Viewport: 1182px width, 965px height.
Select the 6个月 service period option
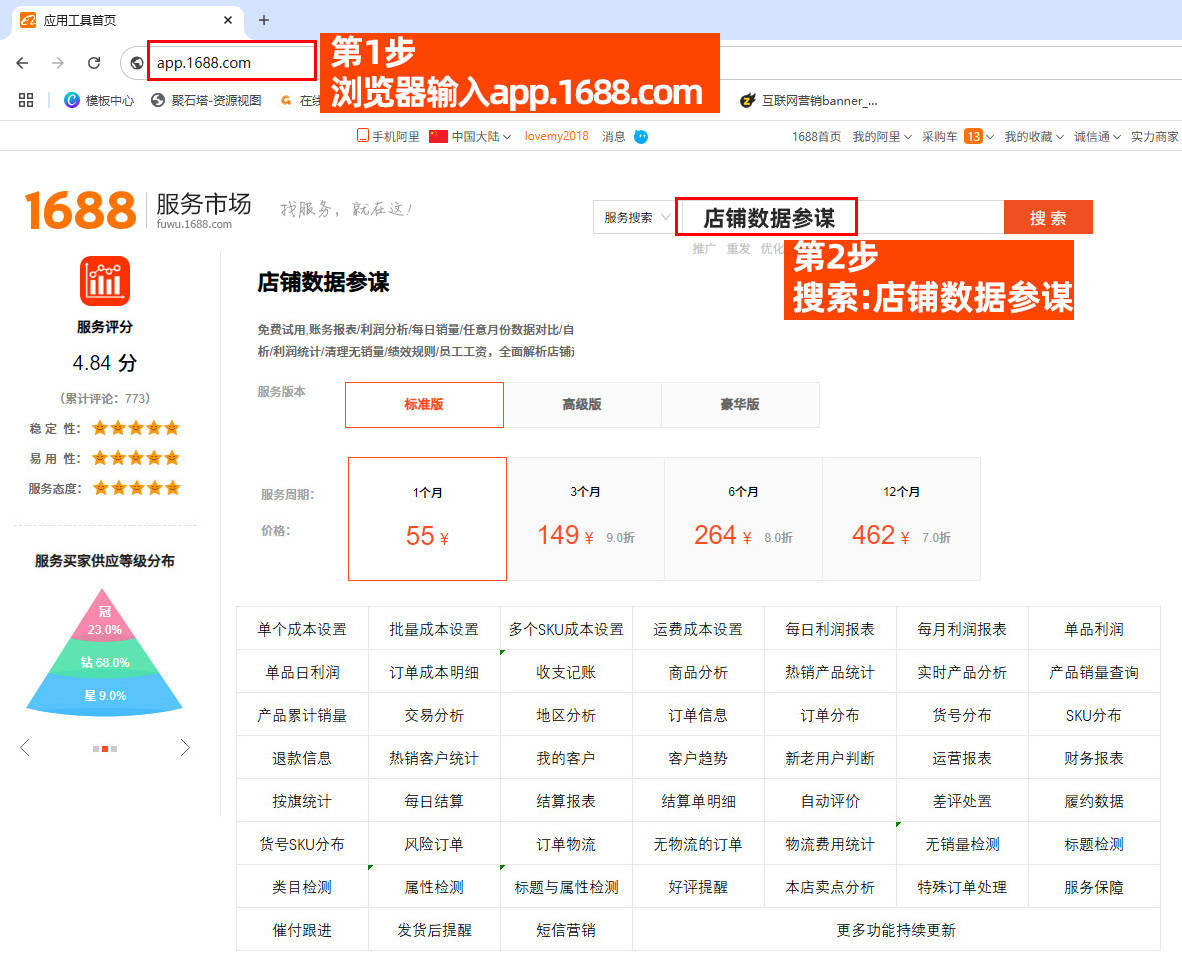pos(743,519)
